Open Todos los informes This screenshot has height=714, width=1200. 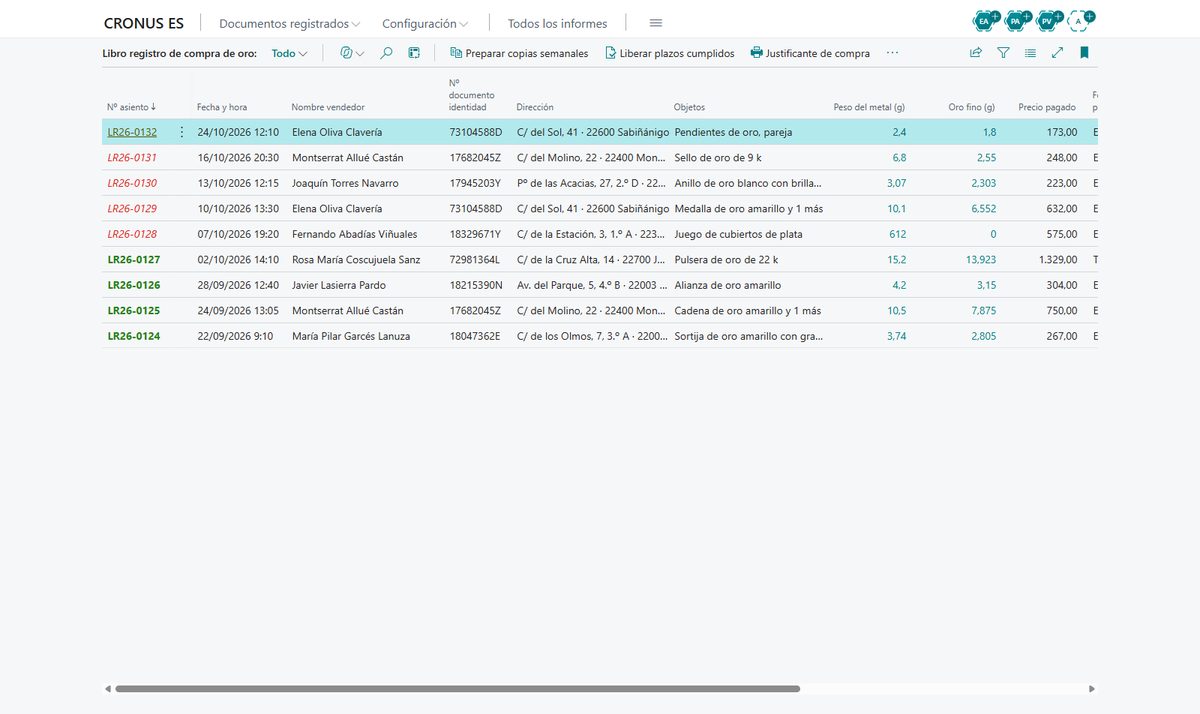click(557, 23)
